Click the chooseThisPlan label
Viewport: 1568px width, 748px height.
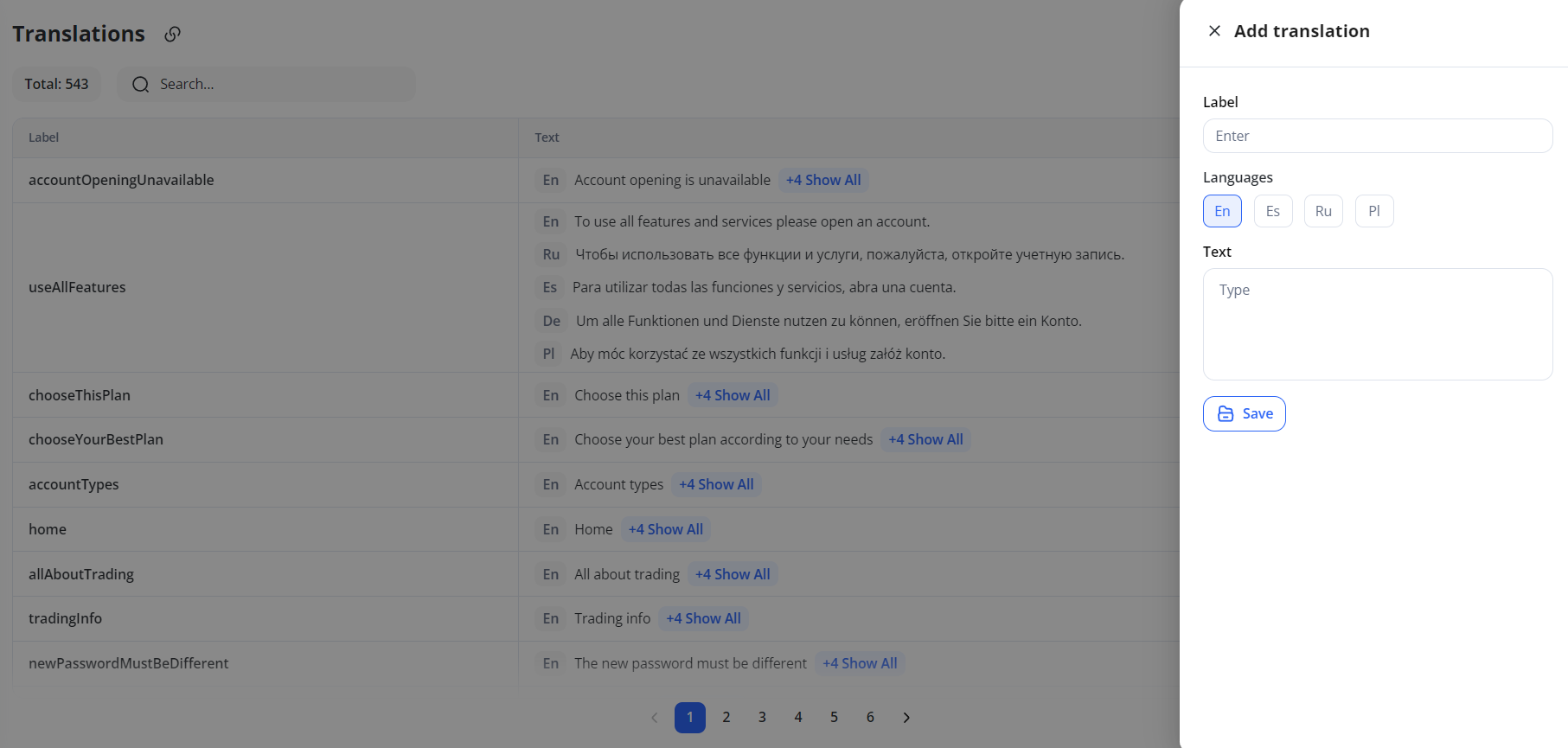tap(80, 395)
